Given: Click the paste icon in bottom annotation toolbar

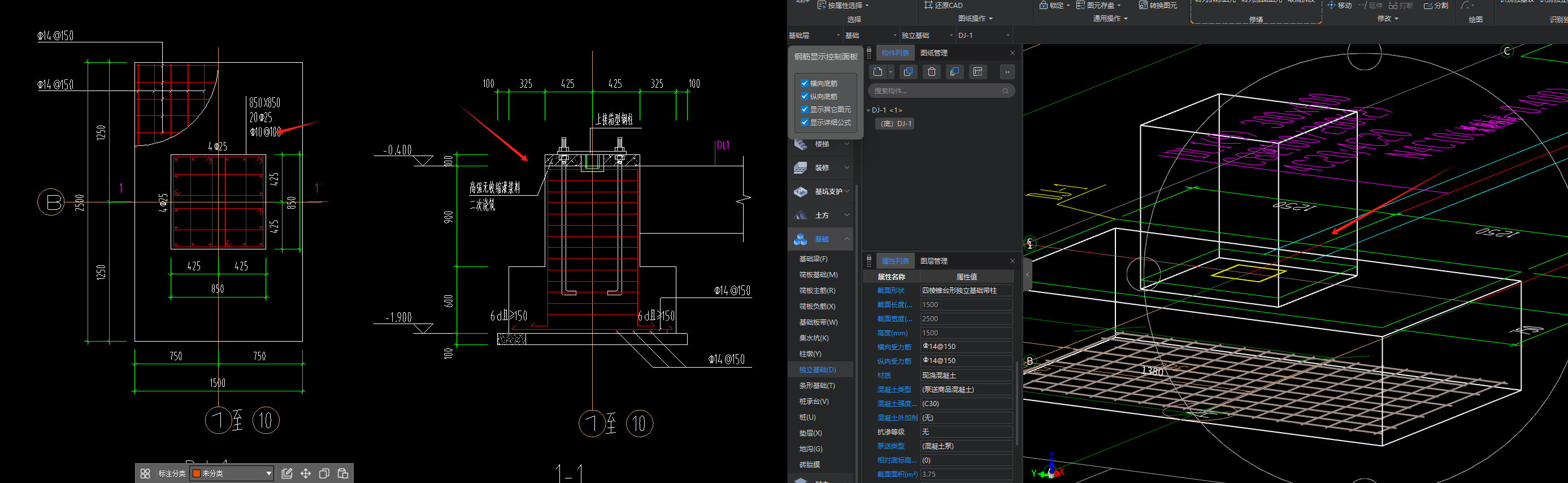Looking at the screenshot, I should pyautogui.click(x=342, y=473).
